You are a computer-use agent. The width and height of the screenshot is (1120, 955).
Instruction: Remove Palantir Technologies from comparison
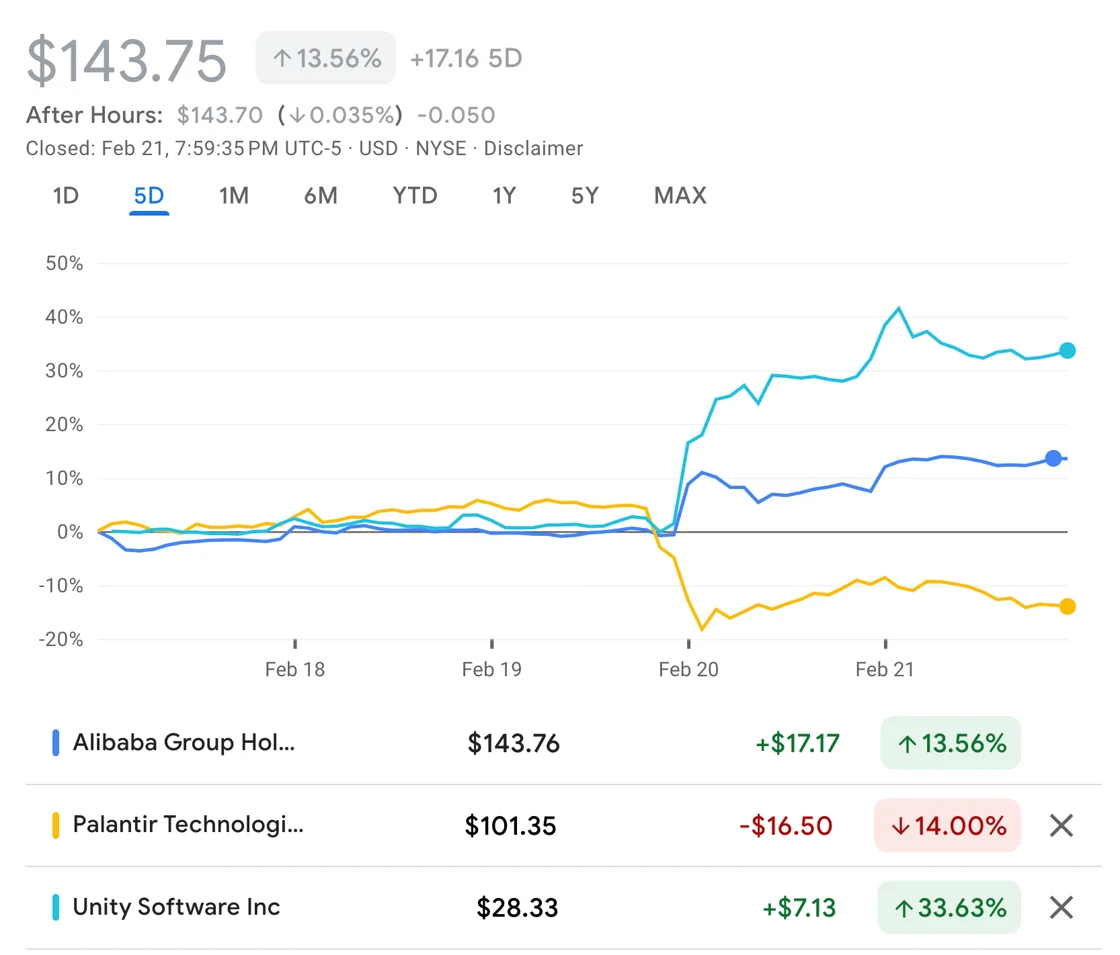1061,826
